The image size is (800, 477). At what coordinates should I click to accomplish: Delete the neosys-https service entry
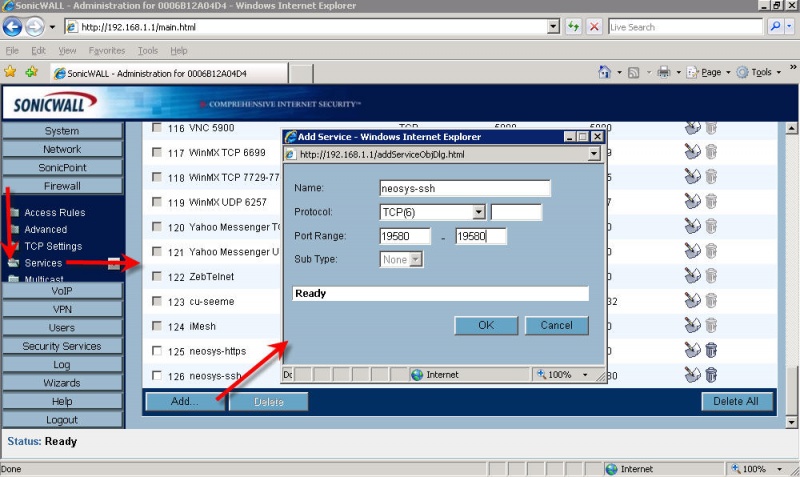711,350
